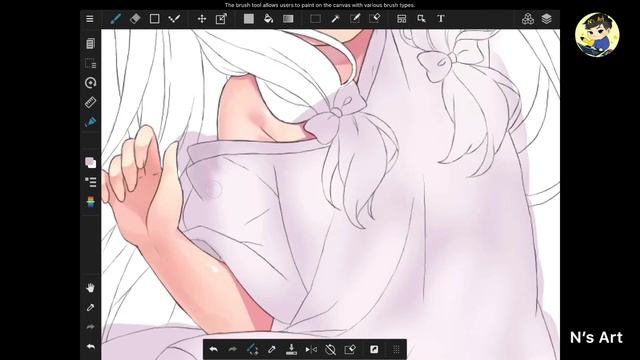This screenshot has height=360, width=640.
Task: Open the hamburger main menu
Action: pos(90,19)
